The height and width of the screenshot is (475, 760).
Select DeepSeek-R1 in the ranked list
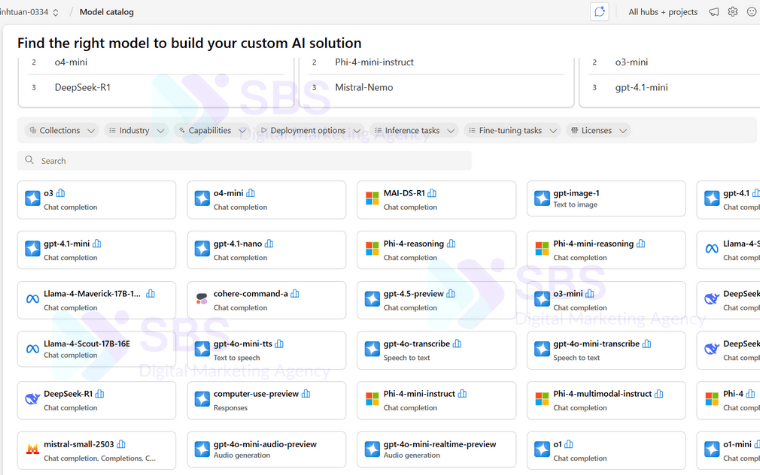point(82,87)
